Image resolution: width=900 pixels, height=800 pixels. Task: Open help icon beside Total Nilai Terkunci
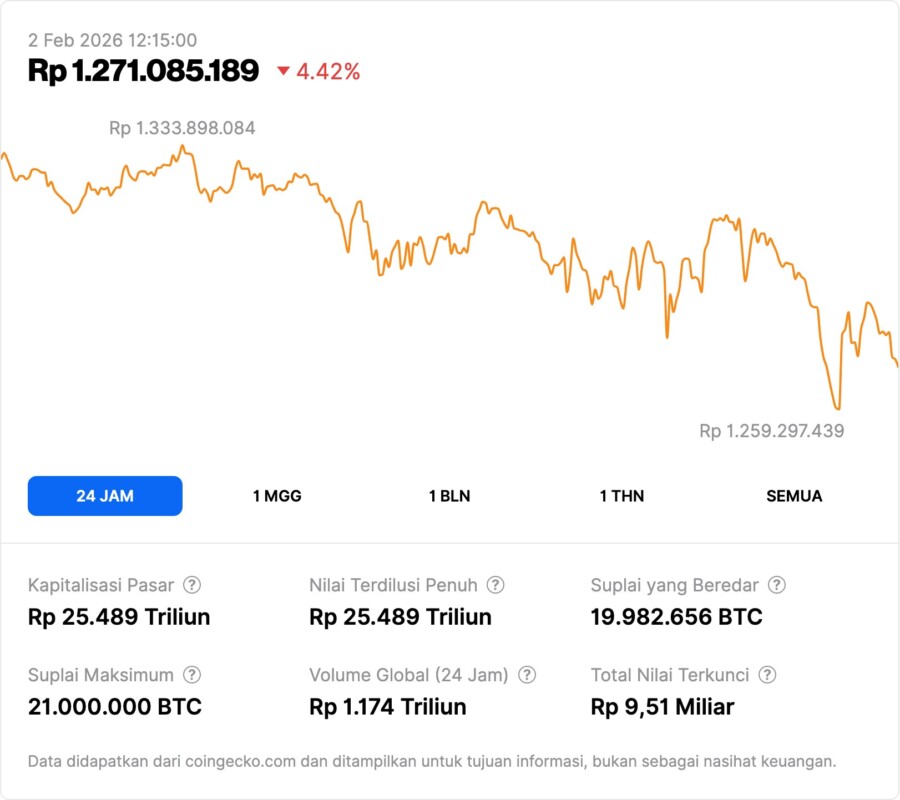pos(768,675)
